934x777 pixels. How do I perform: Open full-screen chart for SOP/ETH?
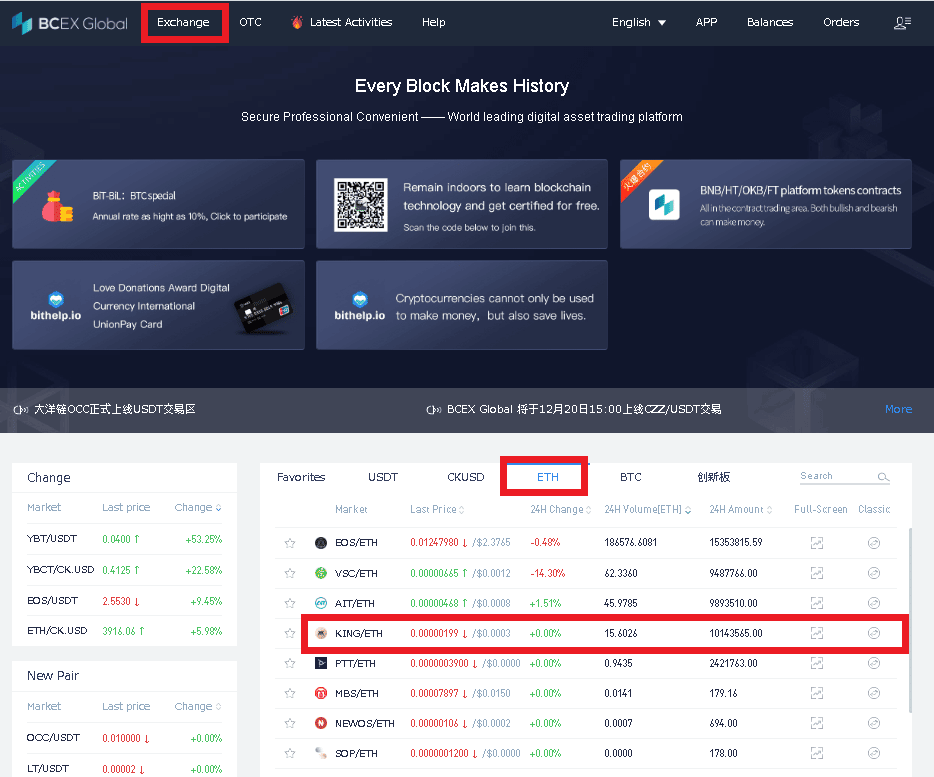point(817,753)
